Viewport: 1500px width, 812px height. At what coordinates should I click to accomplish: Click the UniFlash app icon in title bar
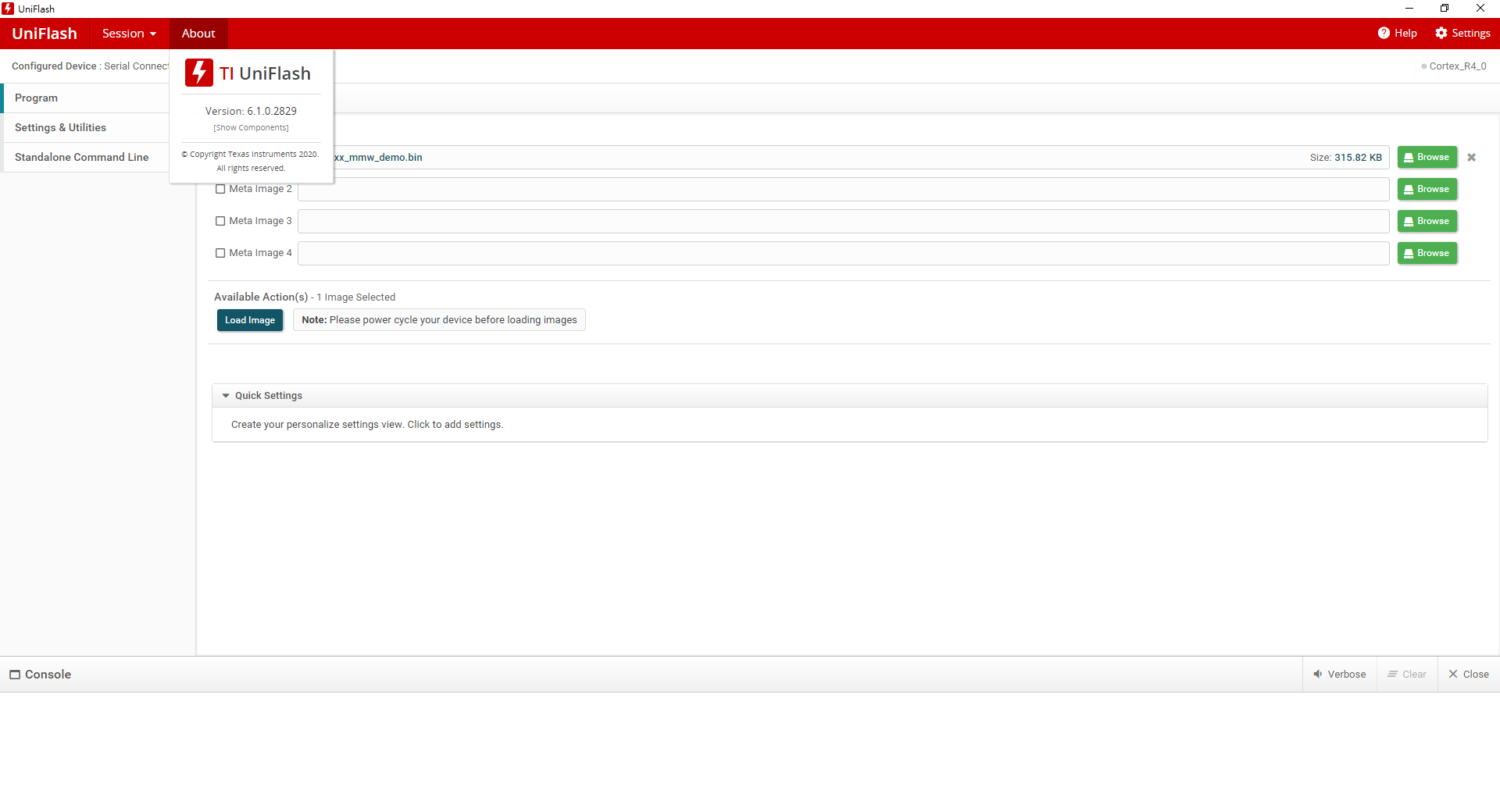[8, 9]
